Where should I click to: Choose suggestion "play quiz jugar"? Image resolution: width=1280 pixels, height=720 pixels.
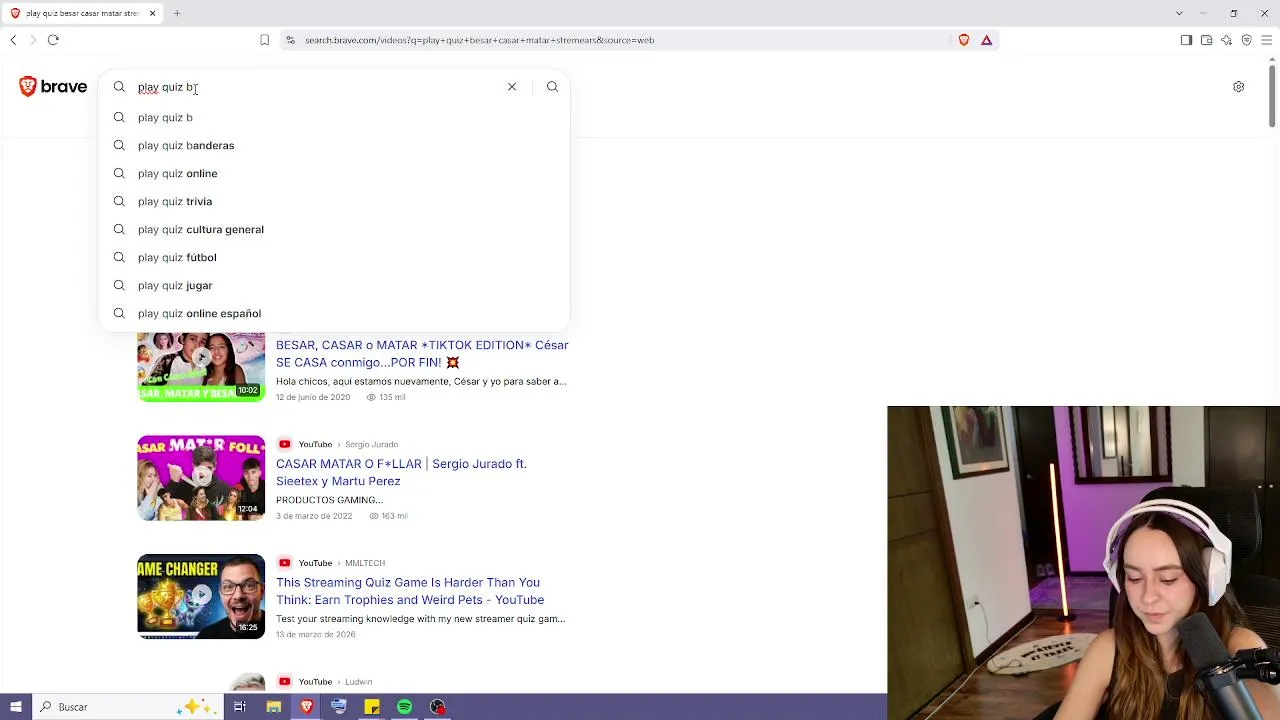click(x=334, y=285)
